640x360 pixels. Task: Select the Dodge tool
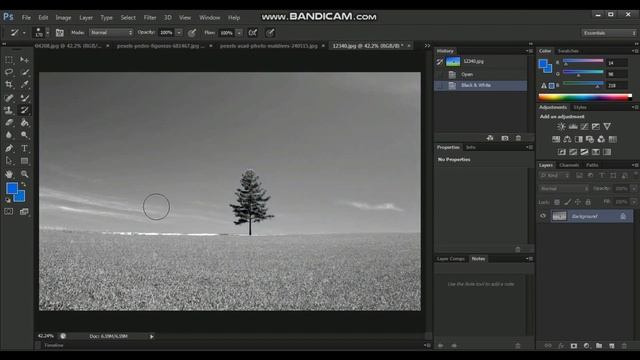pyautogui.click(x=24, y=135)
